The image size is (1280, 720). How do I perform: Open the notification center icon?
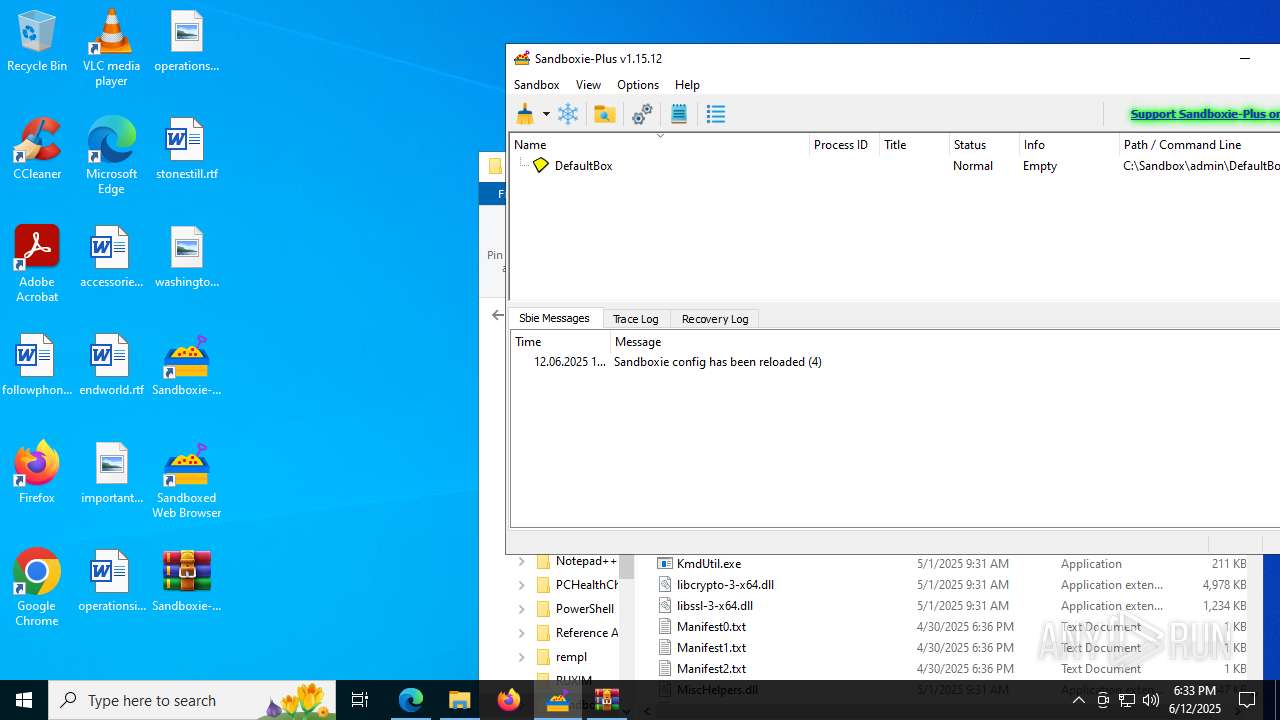[1247, 700]
